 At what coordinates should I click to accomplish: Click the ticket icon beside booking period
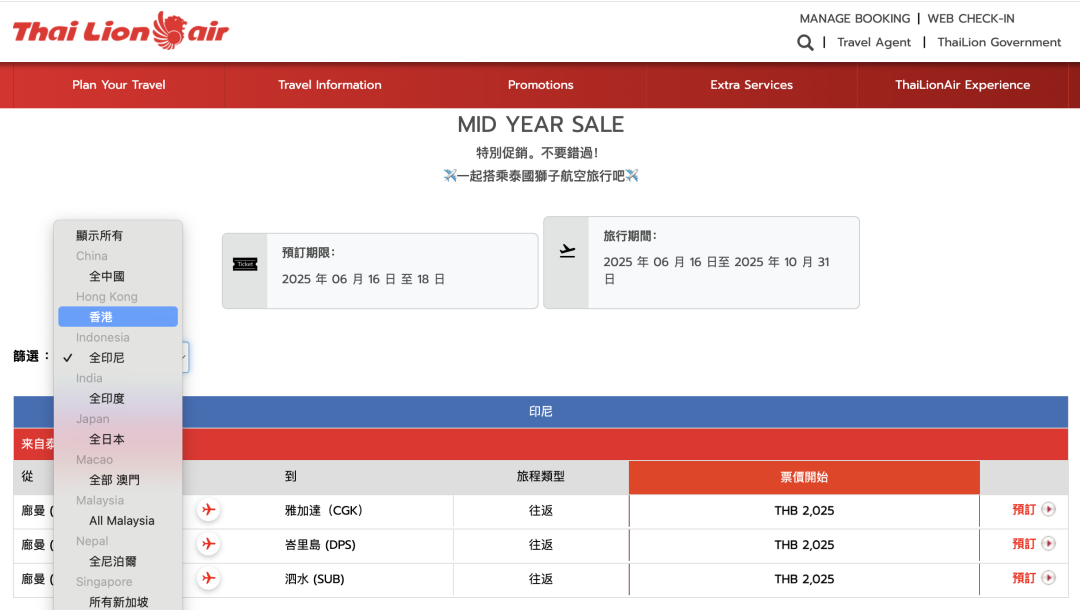[245, 264]
